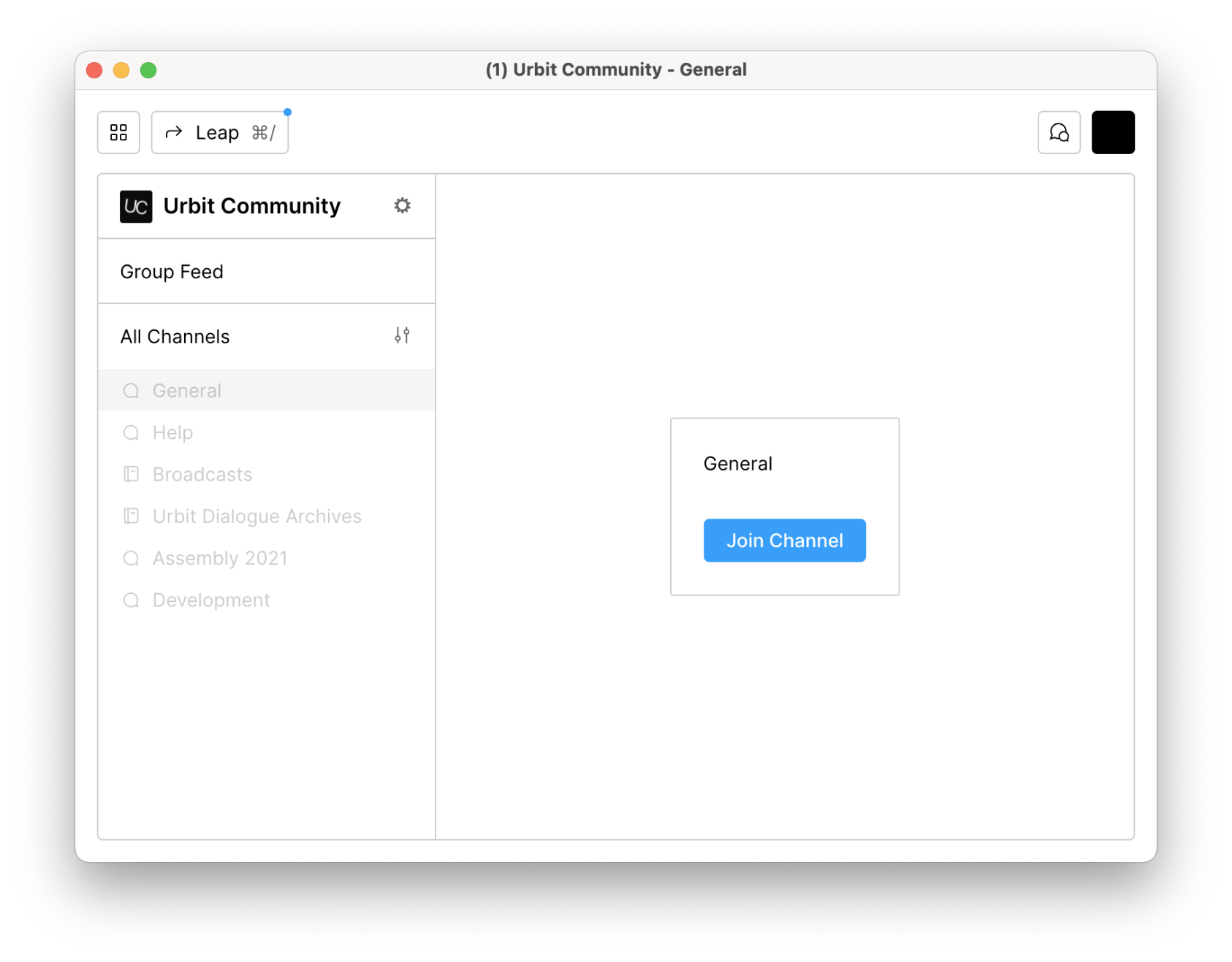Zoom the window with the green button
1232x962 pixels.
click(148, 70)
